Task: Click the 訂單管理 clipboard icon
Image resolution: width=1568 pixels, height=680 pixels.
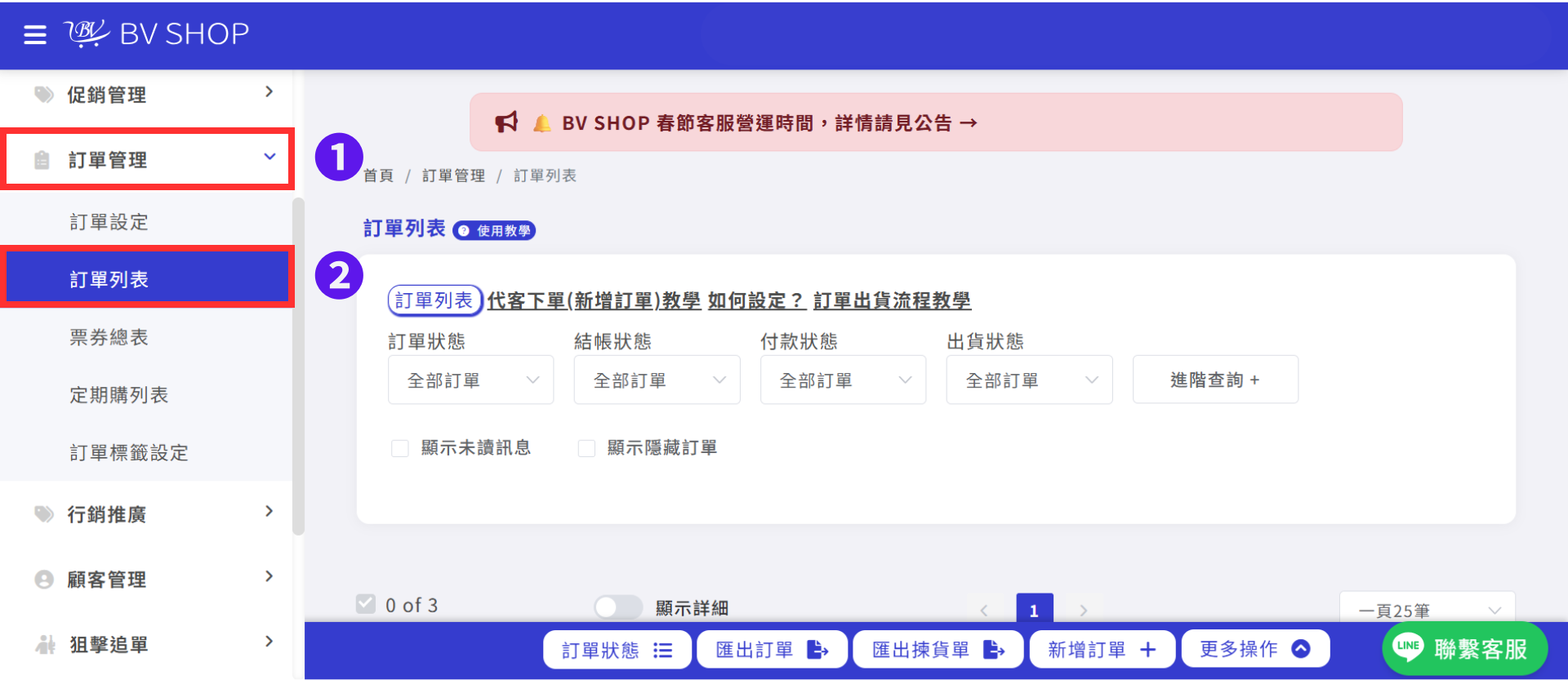Action: click(42, 160)
